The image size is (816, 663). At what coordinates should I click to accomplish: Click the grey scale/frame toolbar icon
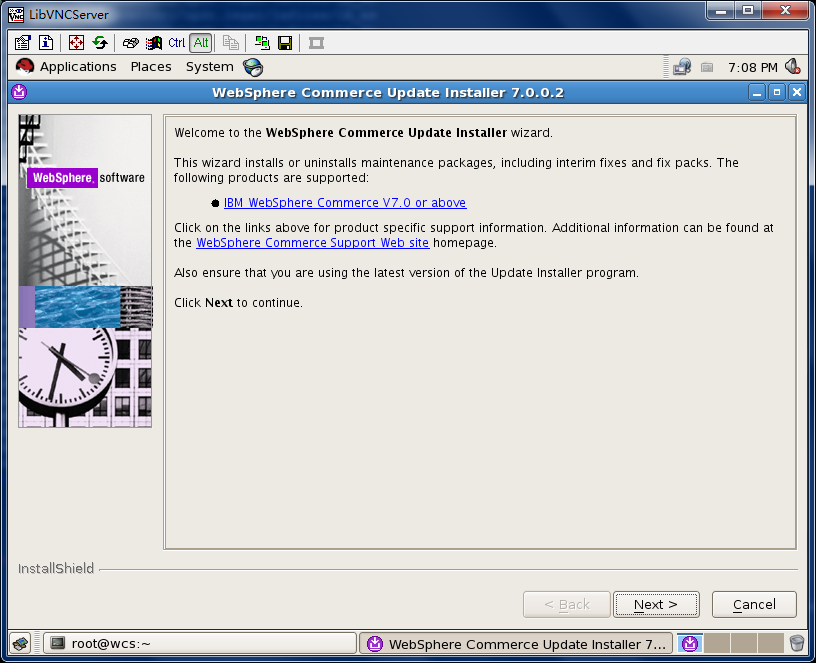pos(316,43)
